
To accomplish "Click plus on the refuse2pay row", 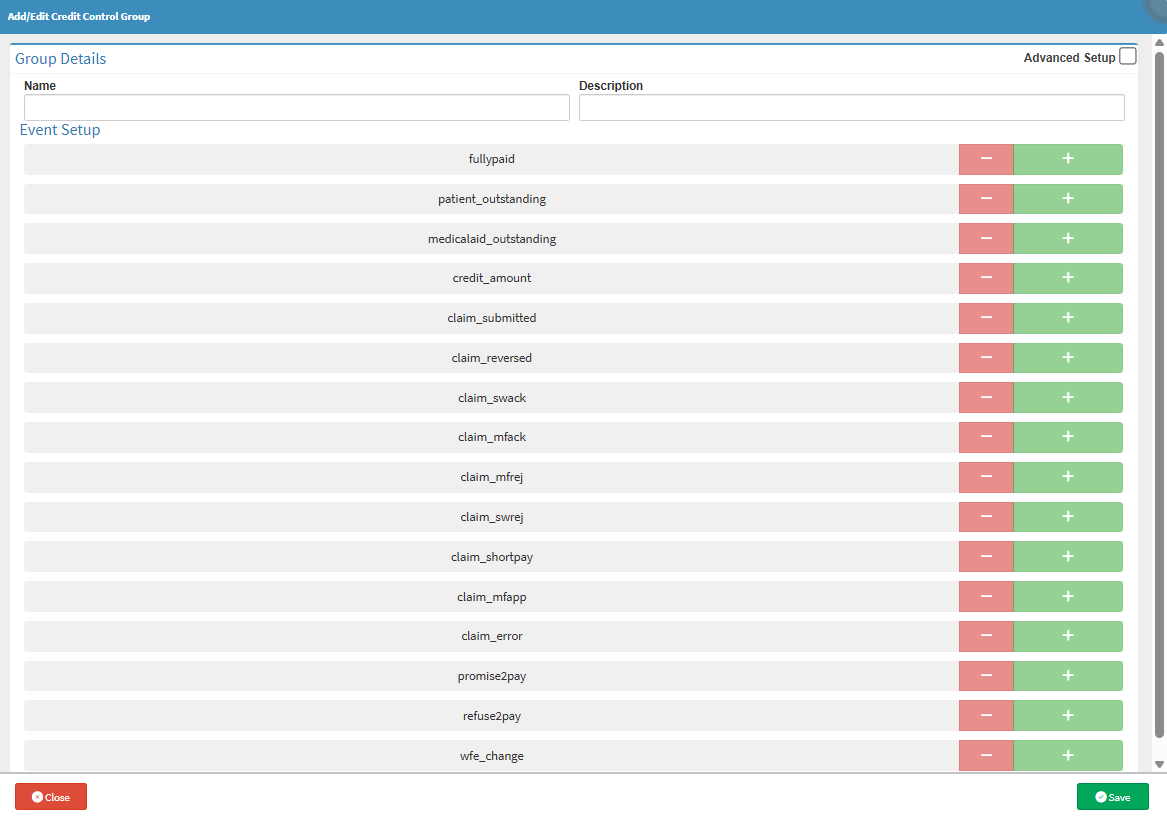I will pyautogui.click(x=1067, y=716).
